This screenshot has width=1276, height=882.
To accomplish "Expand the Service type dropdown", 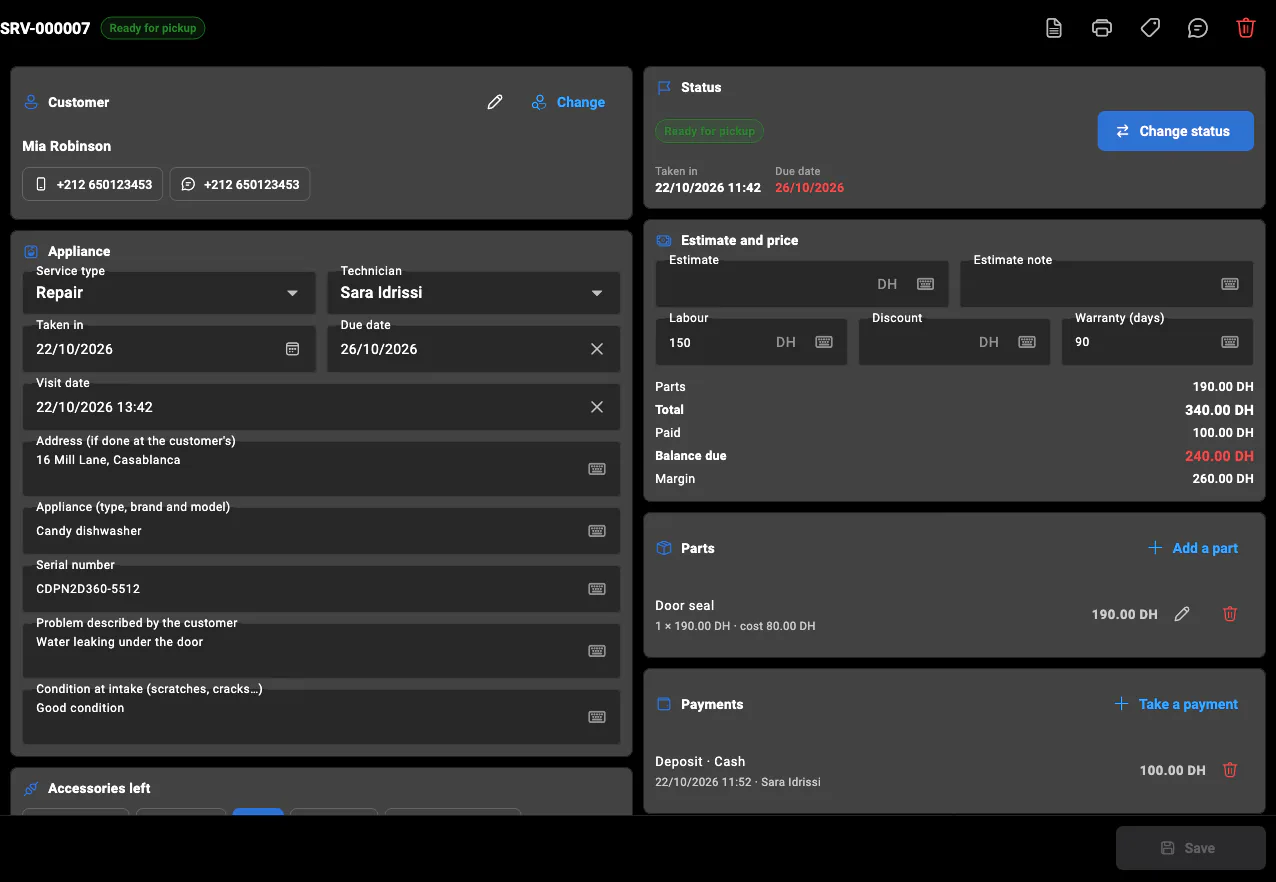I will click(x=169, y=293).
